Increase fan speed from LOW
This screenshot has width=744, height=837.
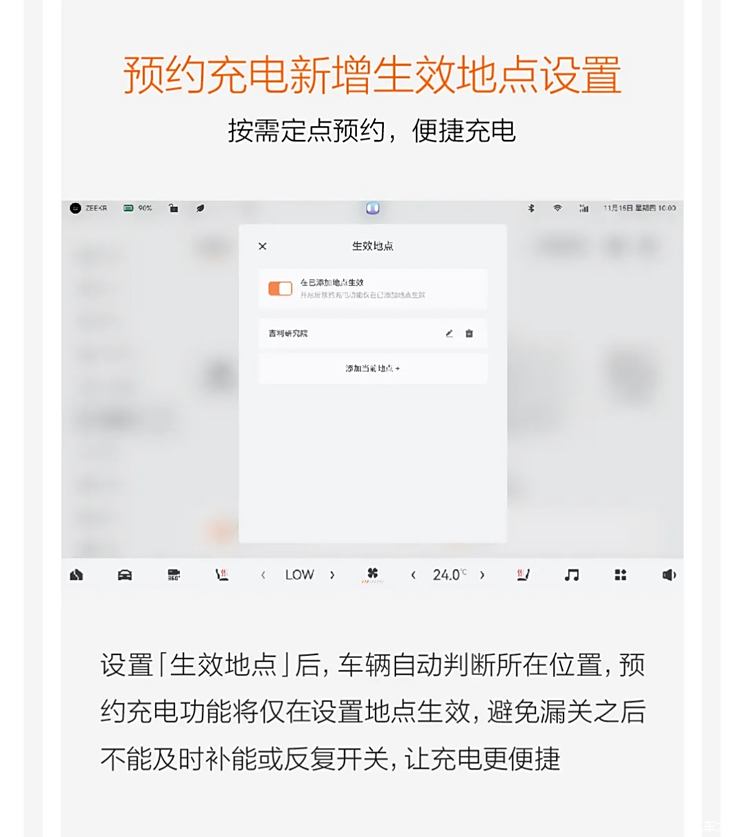click(x=332, y=575)
